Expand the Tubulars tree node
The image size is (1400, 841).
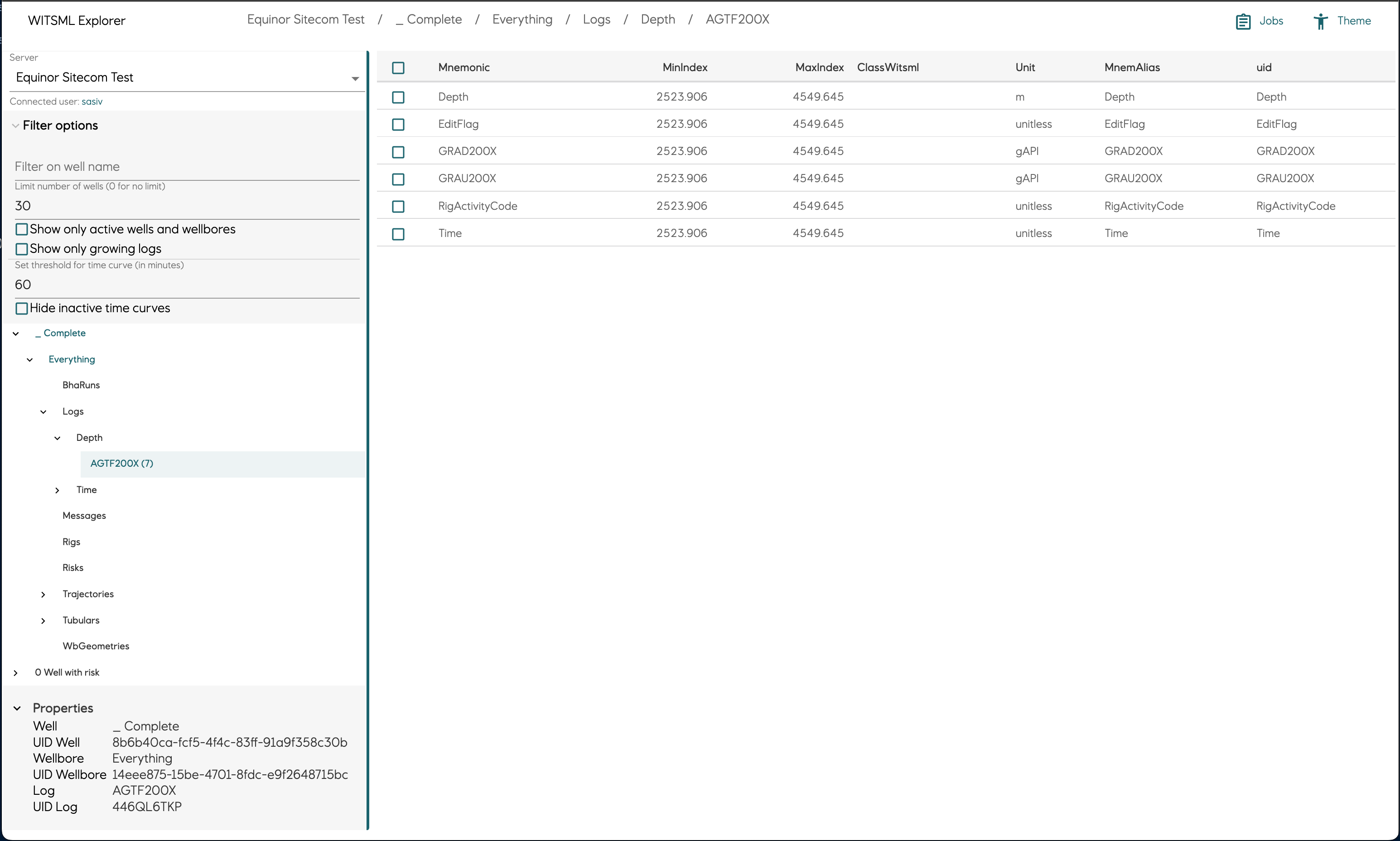(43, 621)
